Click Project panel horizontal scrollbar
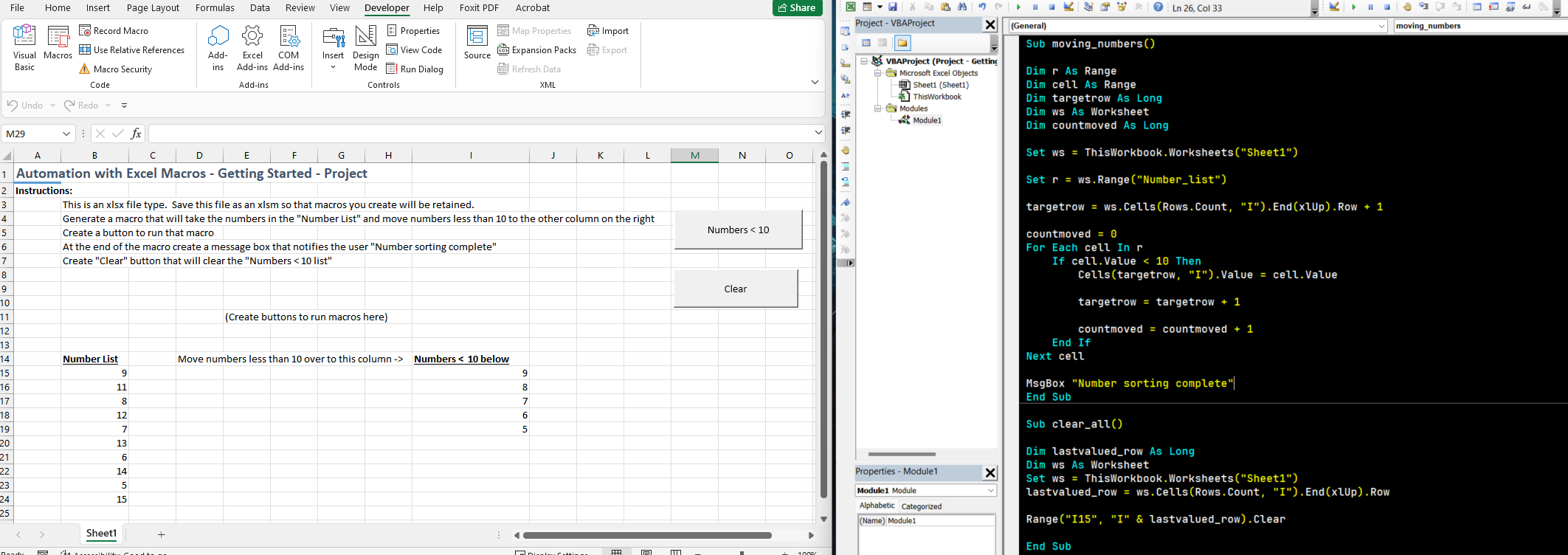The width and height of the screenshot is (1568, 555). (902, 454)
